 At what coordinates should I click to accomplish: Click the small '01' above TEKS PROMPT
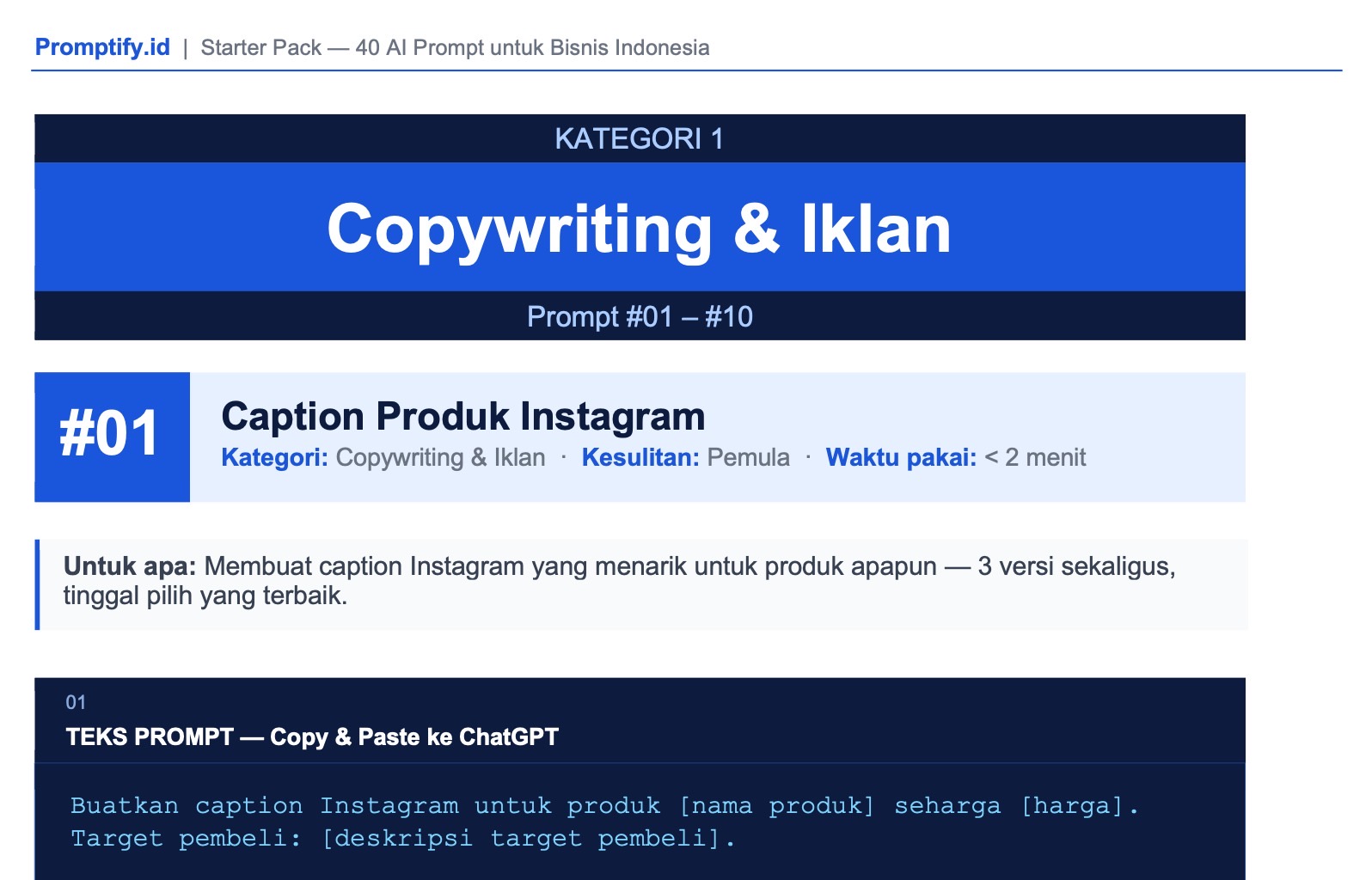(76, 702)
